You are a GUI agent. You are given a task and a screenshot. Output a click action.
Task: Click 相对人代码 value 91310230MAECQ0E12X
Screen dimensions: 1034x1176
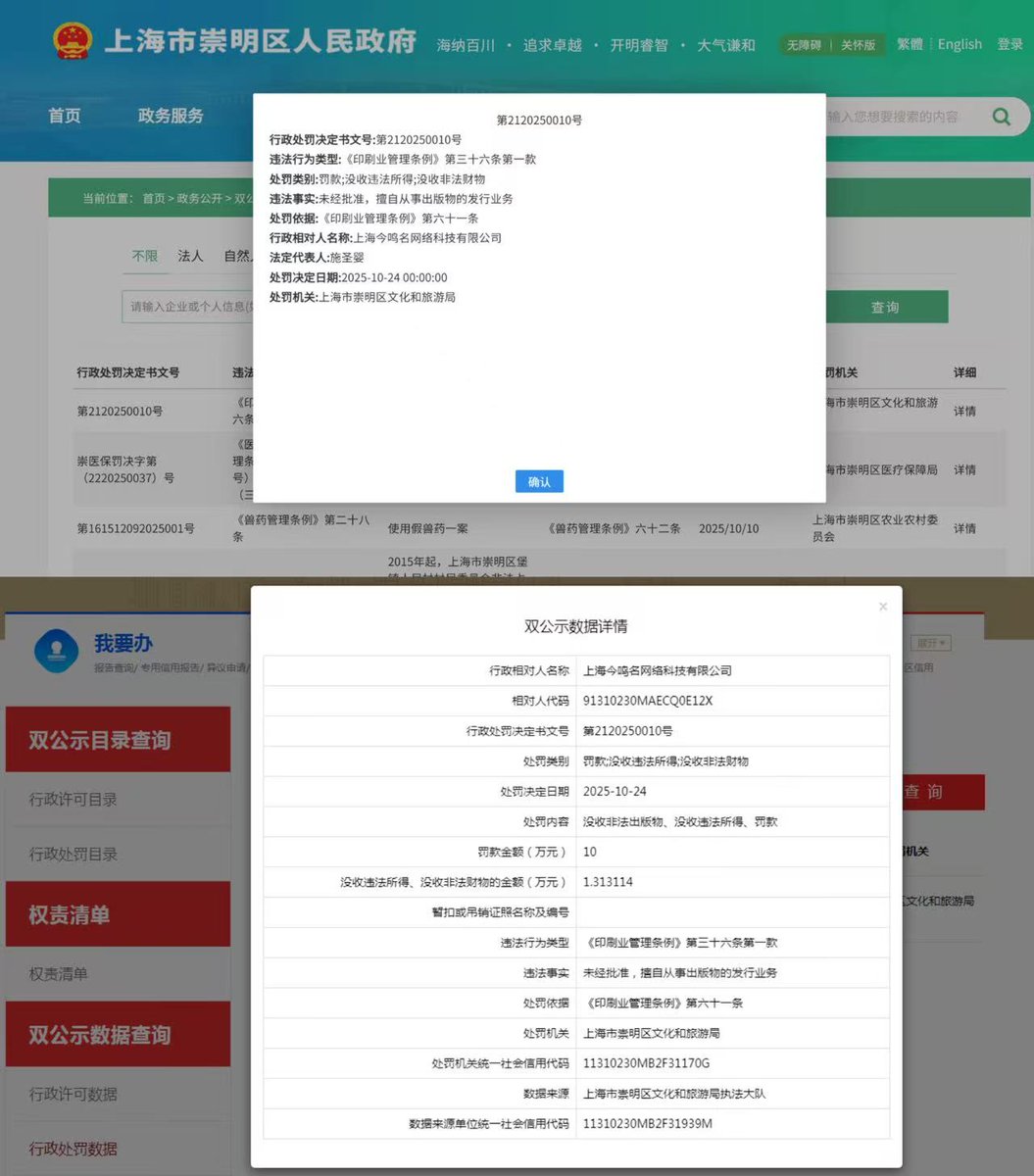click(x=648, y=701)
